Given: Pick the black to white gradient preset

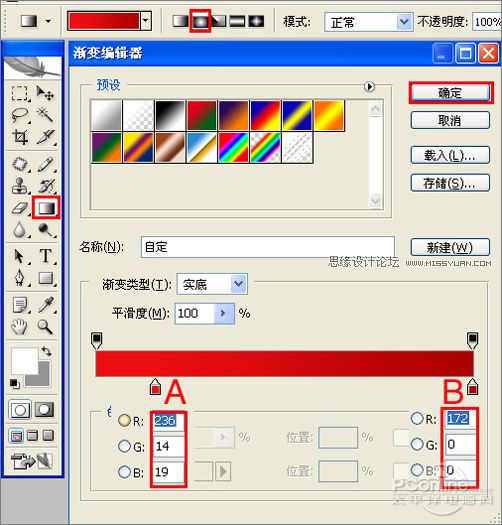Looking at the screenshot, I should point(170,115).
